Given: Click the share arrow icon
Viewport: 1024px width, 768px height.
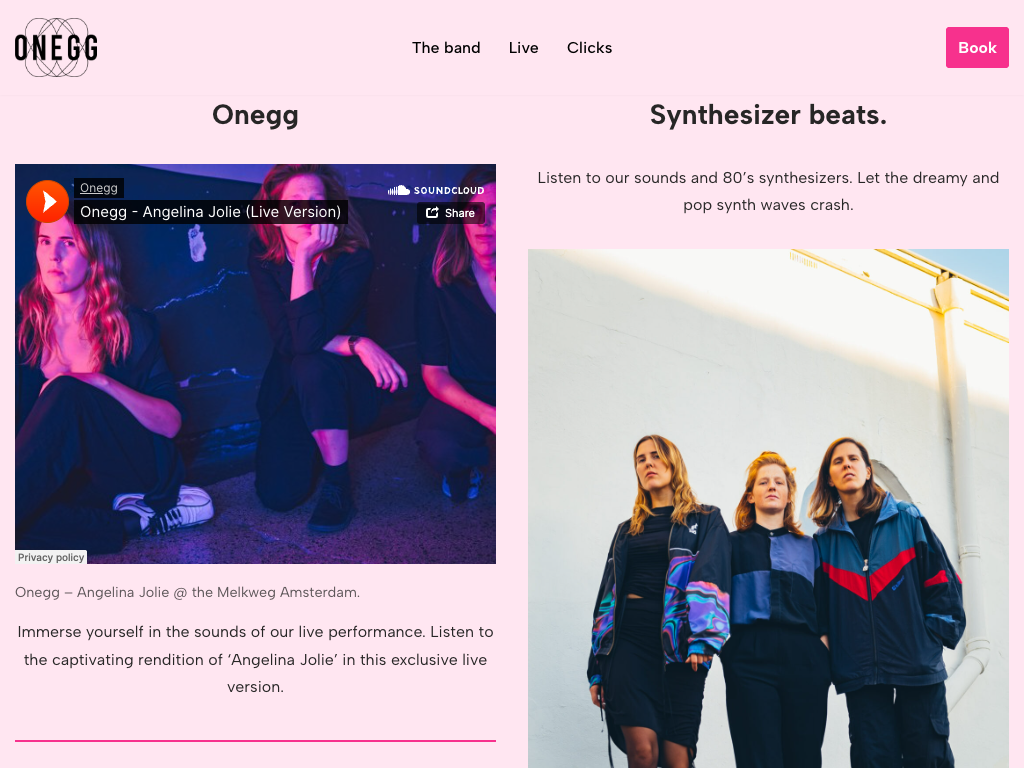Looking at the screenshot, I should (432, 213).
